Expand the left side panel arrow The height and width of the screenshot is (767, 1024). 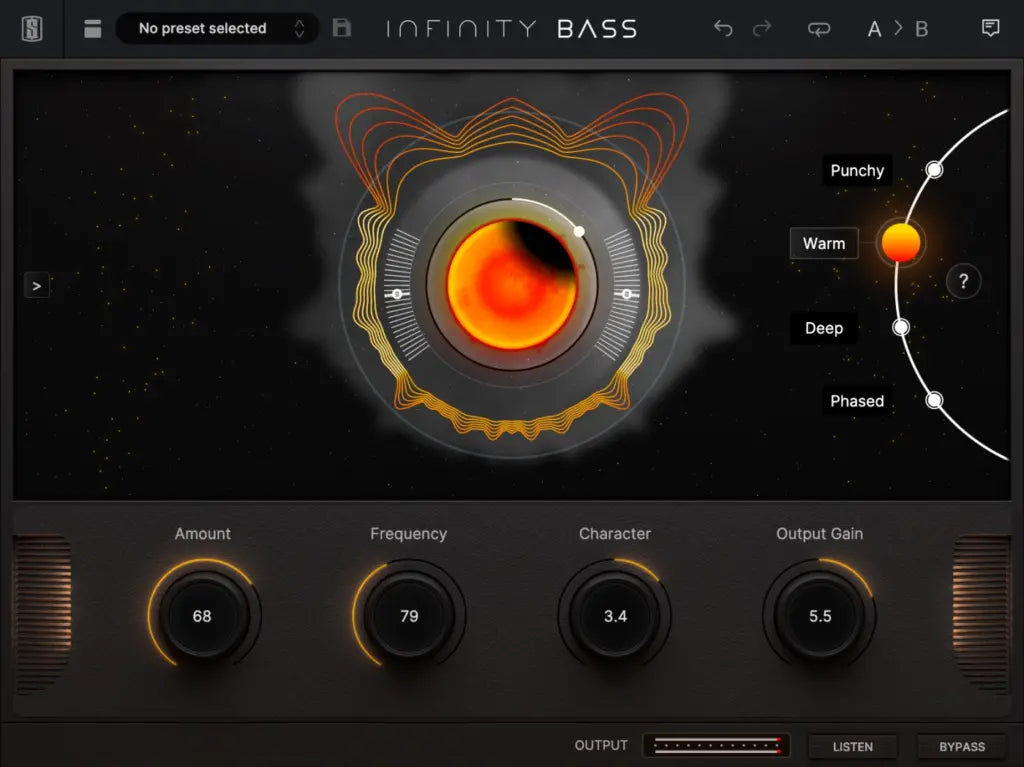pos(37,286)
